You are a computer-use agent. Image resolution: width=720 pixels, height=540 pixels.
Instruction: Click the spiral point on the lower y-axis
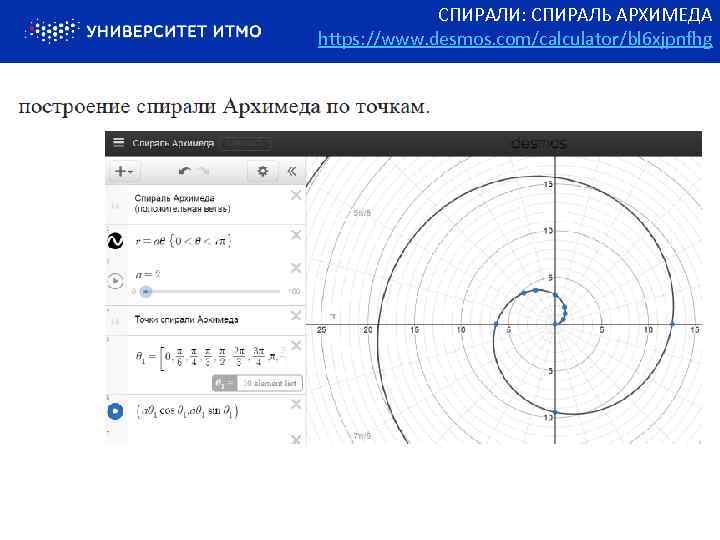click(x=555, y=412)
